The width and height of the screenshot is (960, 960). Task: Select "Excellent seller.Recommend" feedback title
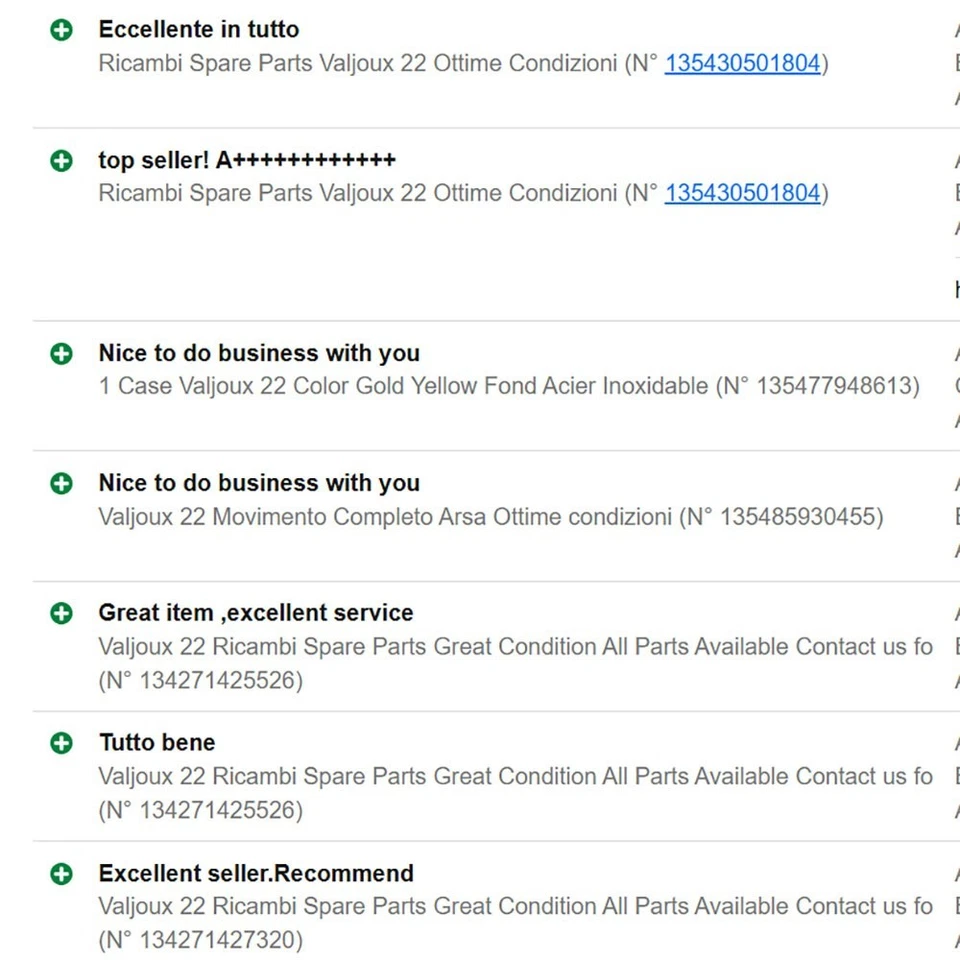pyautogui.click(x=255, y=874)
